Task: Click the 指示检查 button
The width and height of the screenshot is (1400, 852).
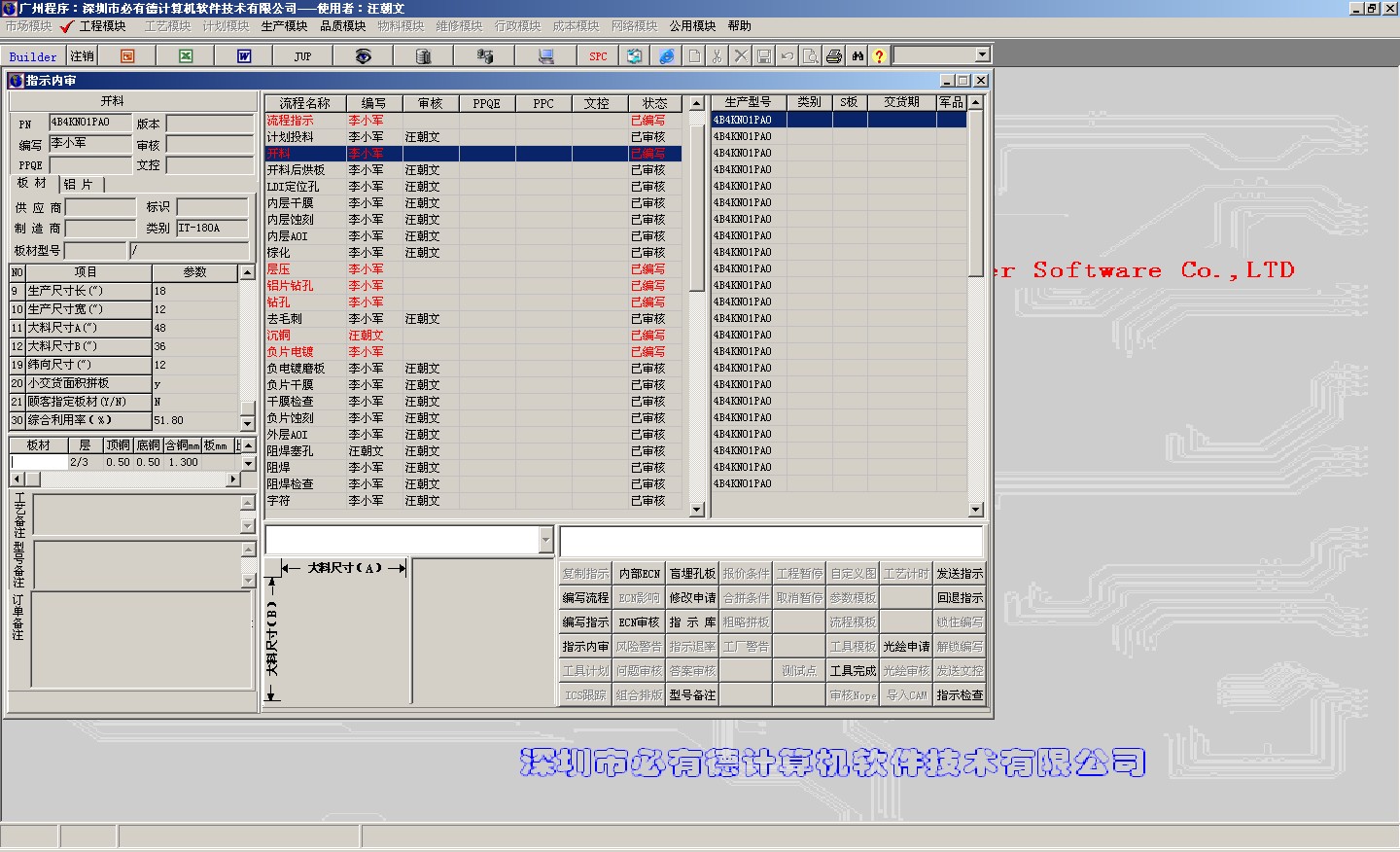Action: [x=960, y=695]
